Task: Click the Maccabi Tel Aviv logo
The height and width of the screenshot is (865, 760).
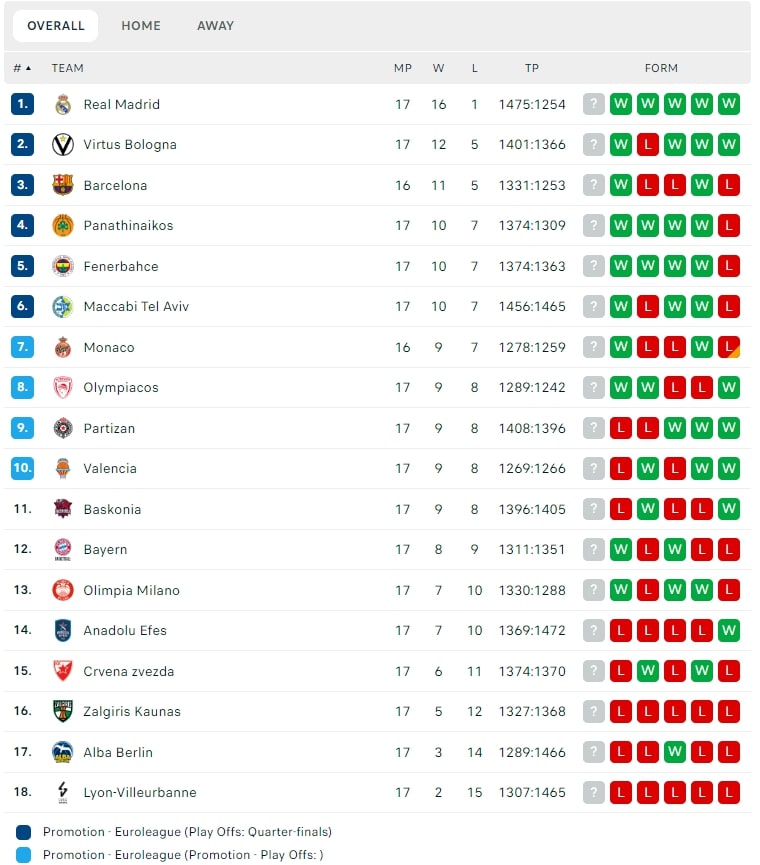Action: pyautogui.click(x=63, y=307)
